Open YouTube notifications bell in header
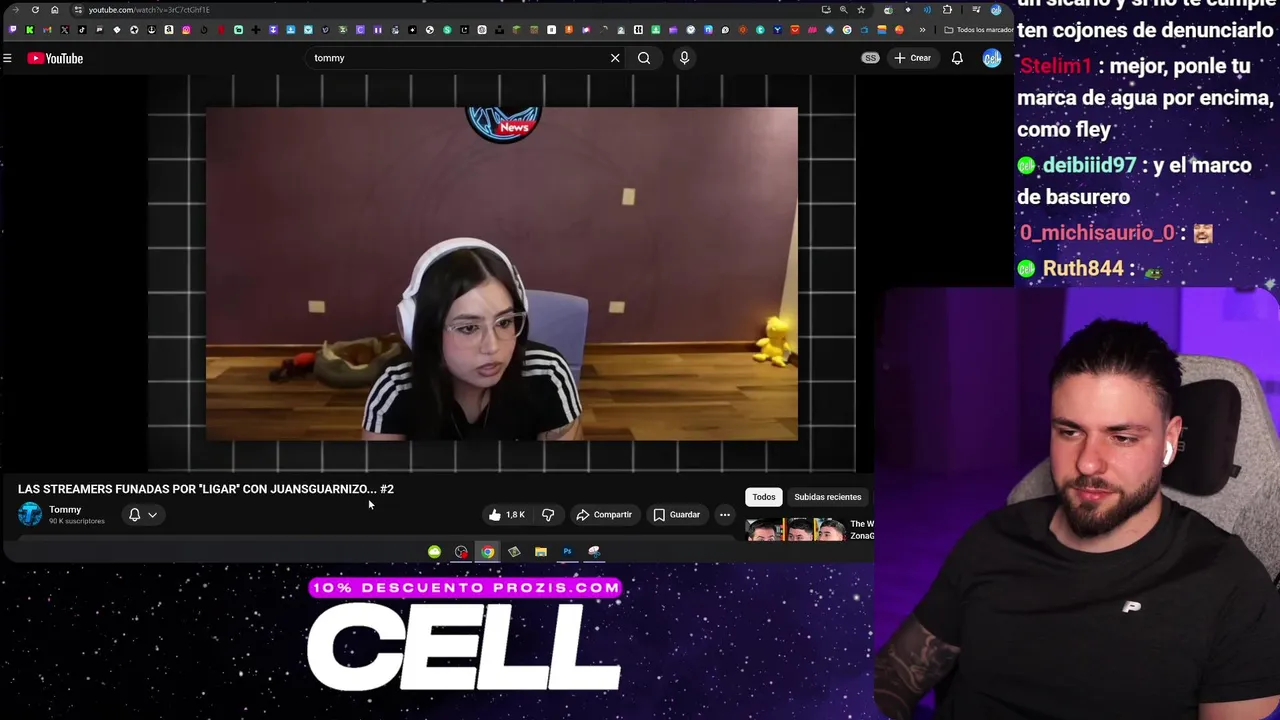Image resolution: width=1280 pixels, height=720 pixels. [x=957, y=58]
